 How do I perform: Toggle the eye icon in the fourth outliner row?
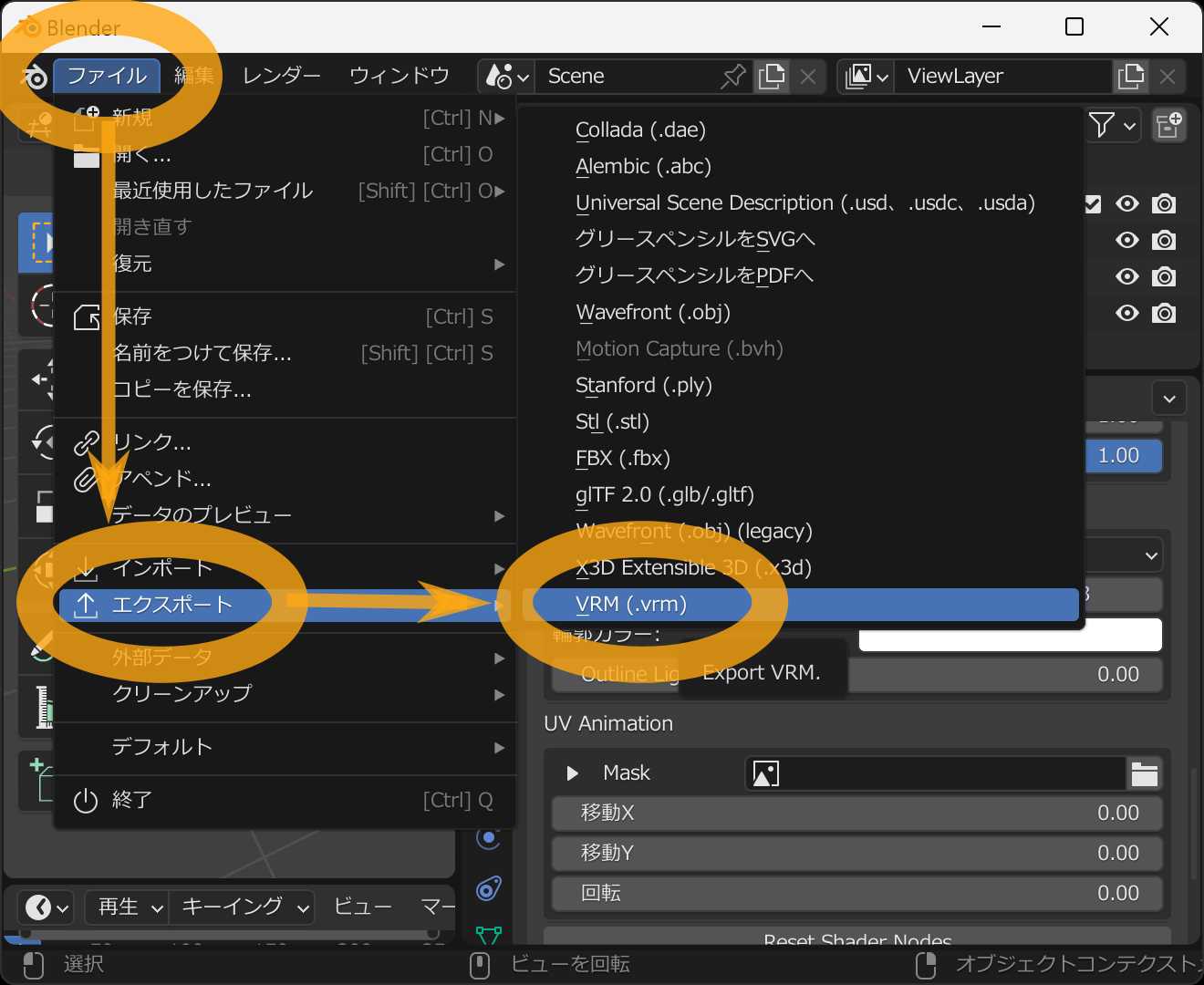(x=1127, y=313)
